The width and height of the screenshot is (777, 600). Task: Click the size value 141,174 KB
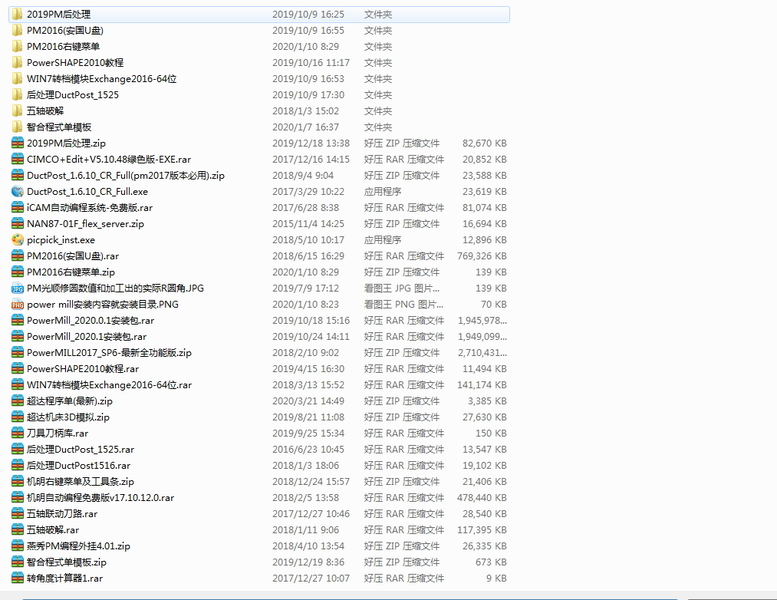pos(482,384)
